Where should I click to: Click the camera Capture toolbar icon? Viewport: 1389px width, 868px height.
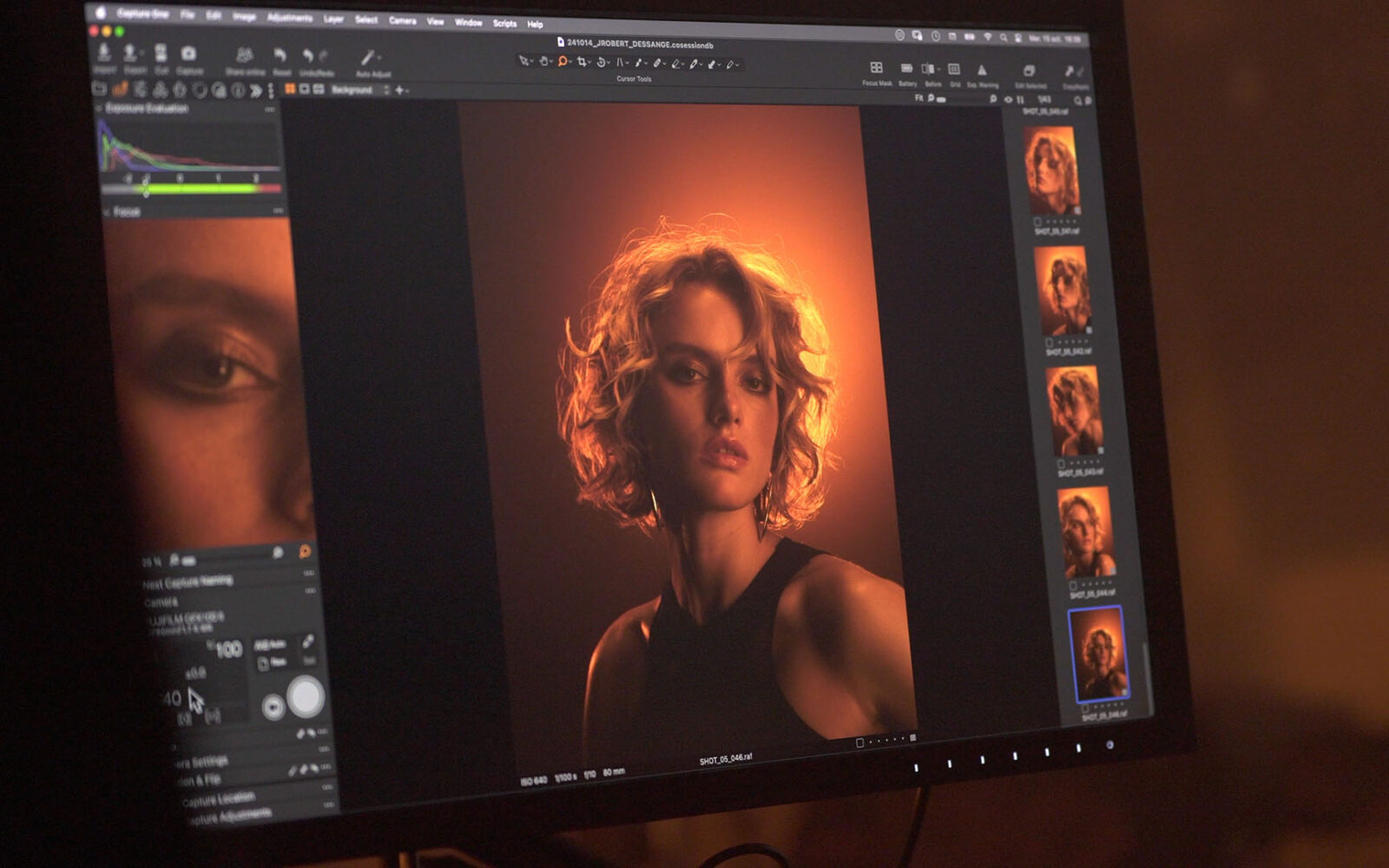tap(188, 54)
